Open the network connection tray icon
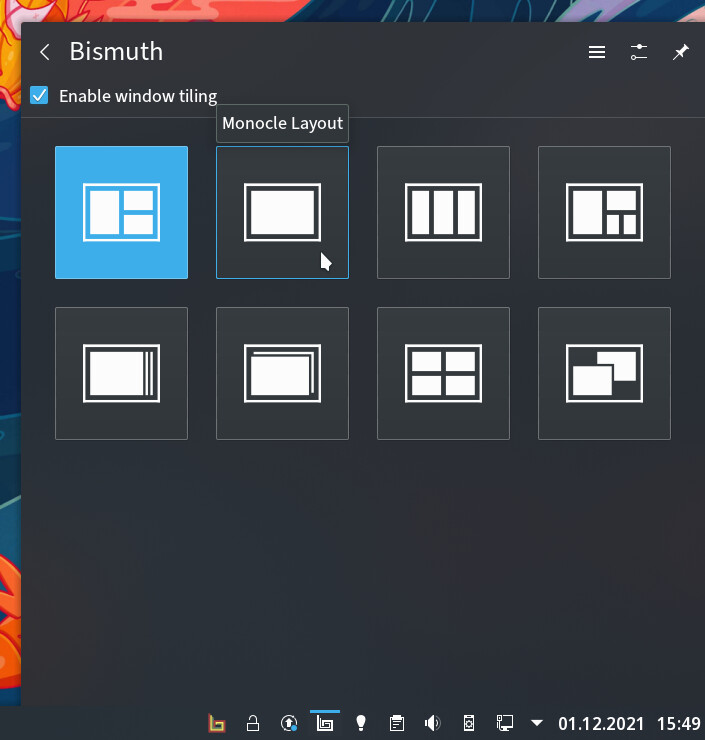705x740 pixels. (x=504, y=723)
